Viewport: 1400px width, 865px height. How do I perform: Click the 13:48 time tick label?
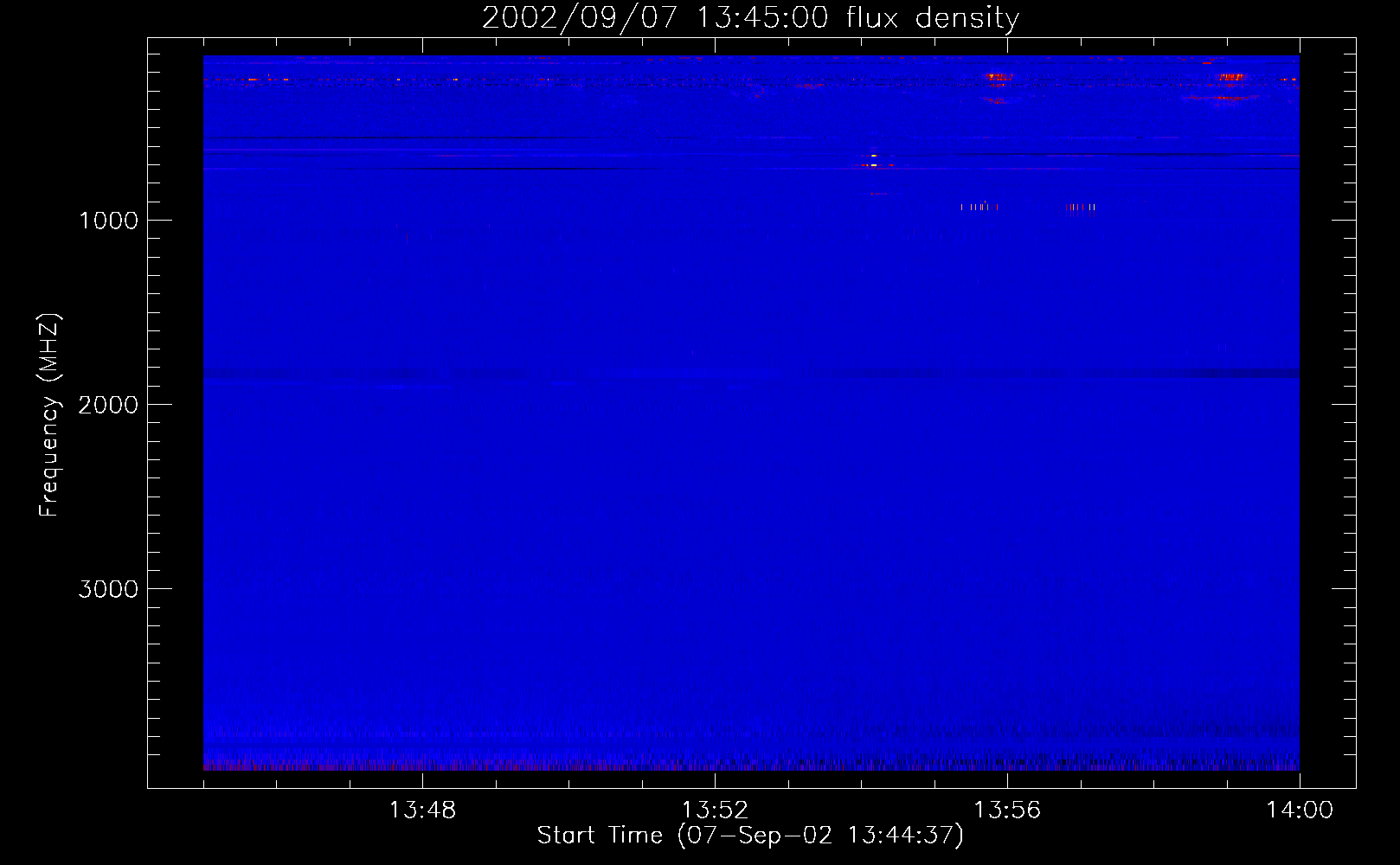[422, 811]
